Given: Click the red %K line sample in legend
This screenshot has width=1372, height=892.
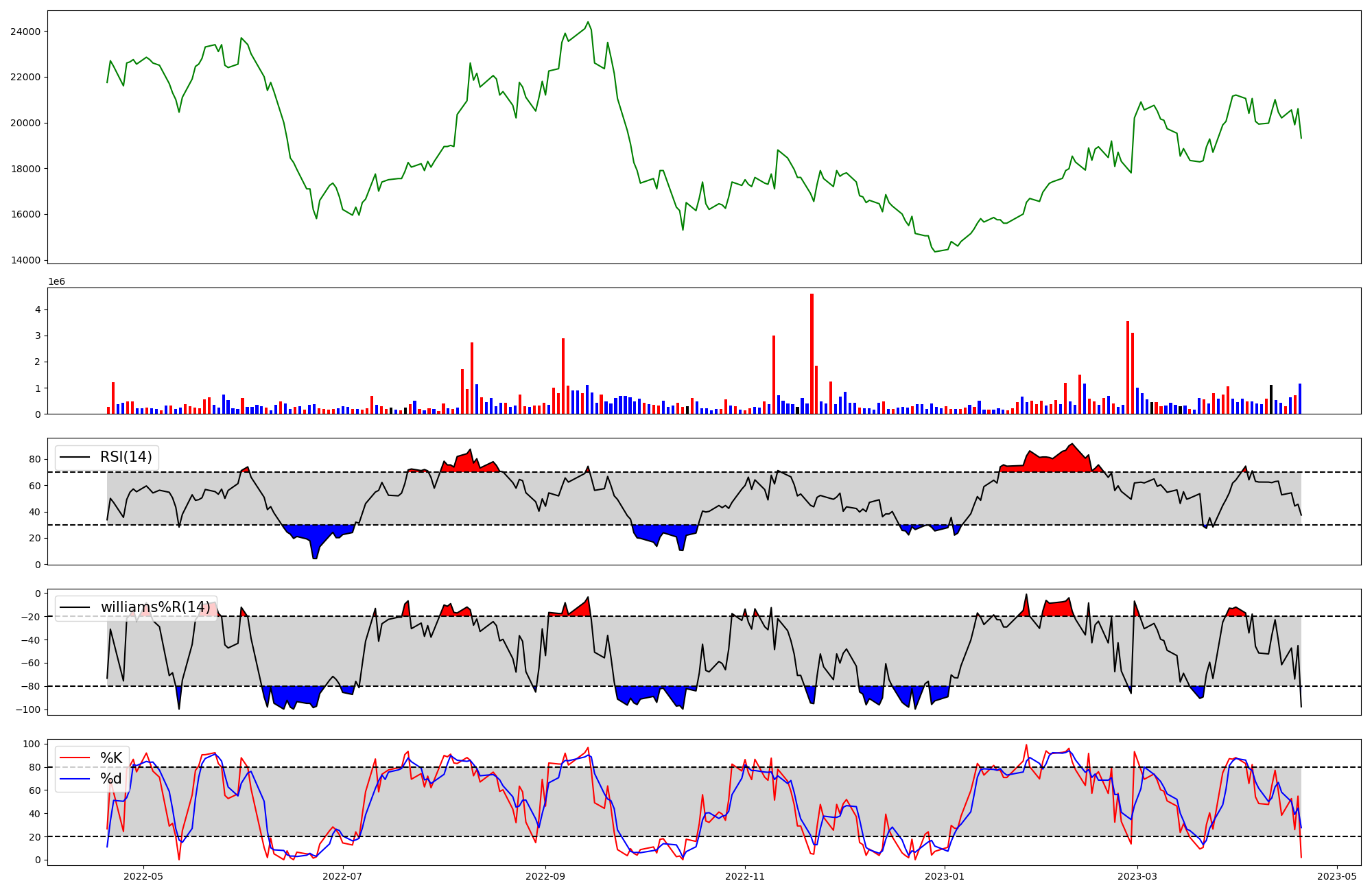Looking at the screenshot, I should [x=75, y=758].
